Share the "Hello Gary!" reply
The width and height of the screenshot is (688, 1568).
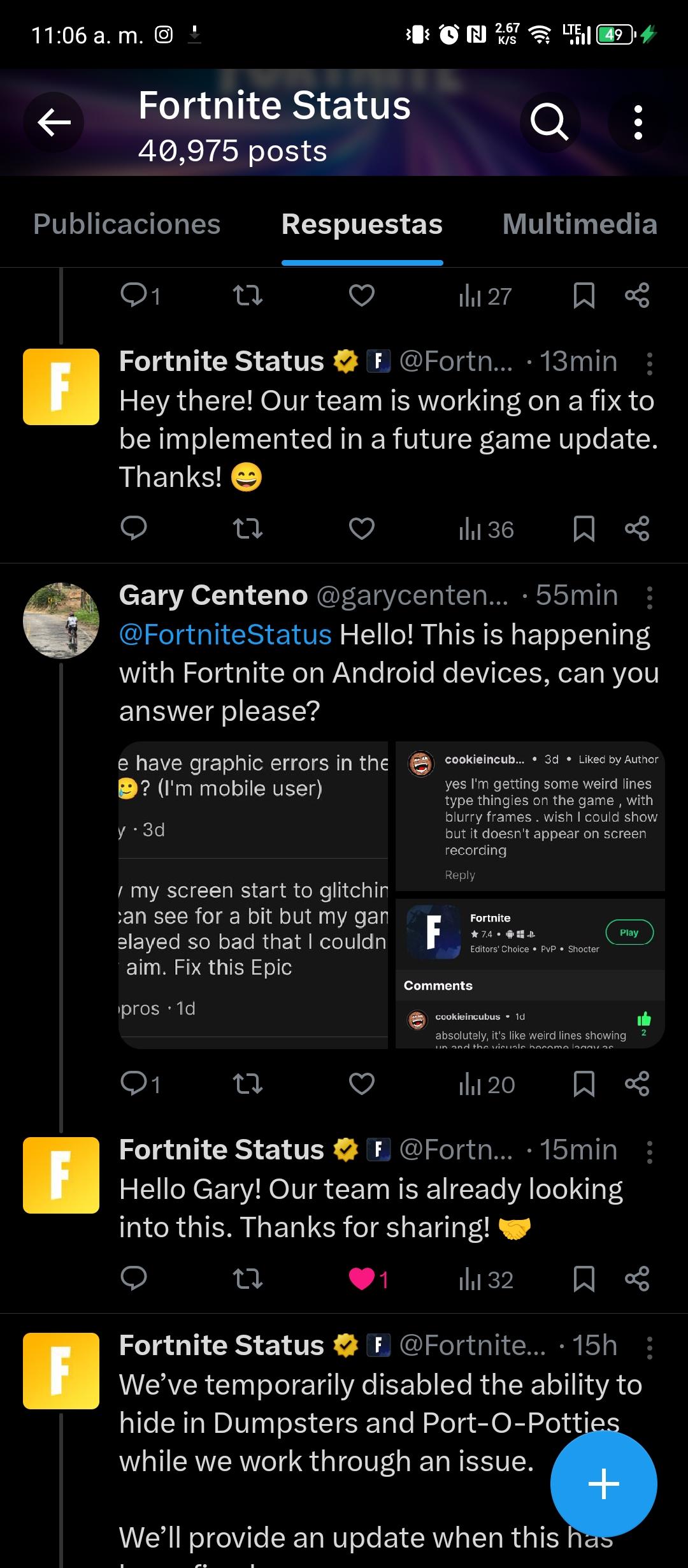click(x=637, y=1279)
